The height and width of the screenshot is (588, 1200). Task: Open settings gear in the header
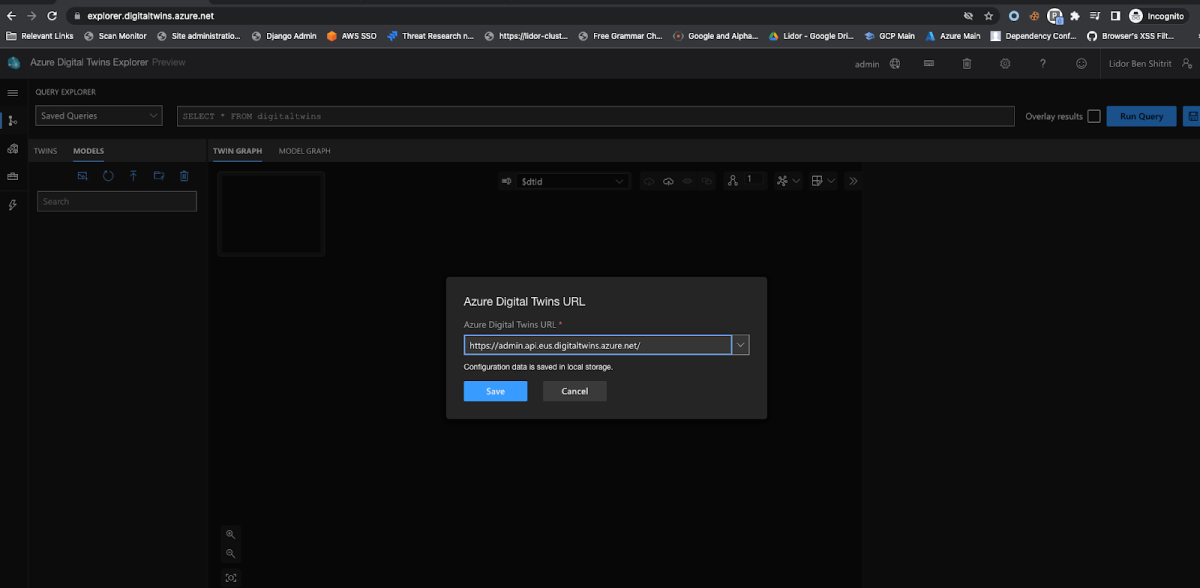pyautogui.click(x=1005, y=63)
